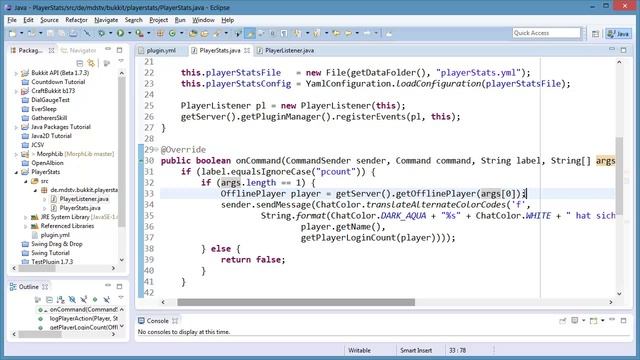Click the Open Type toolbar icon

(x=193, y=33)
